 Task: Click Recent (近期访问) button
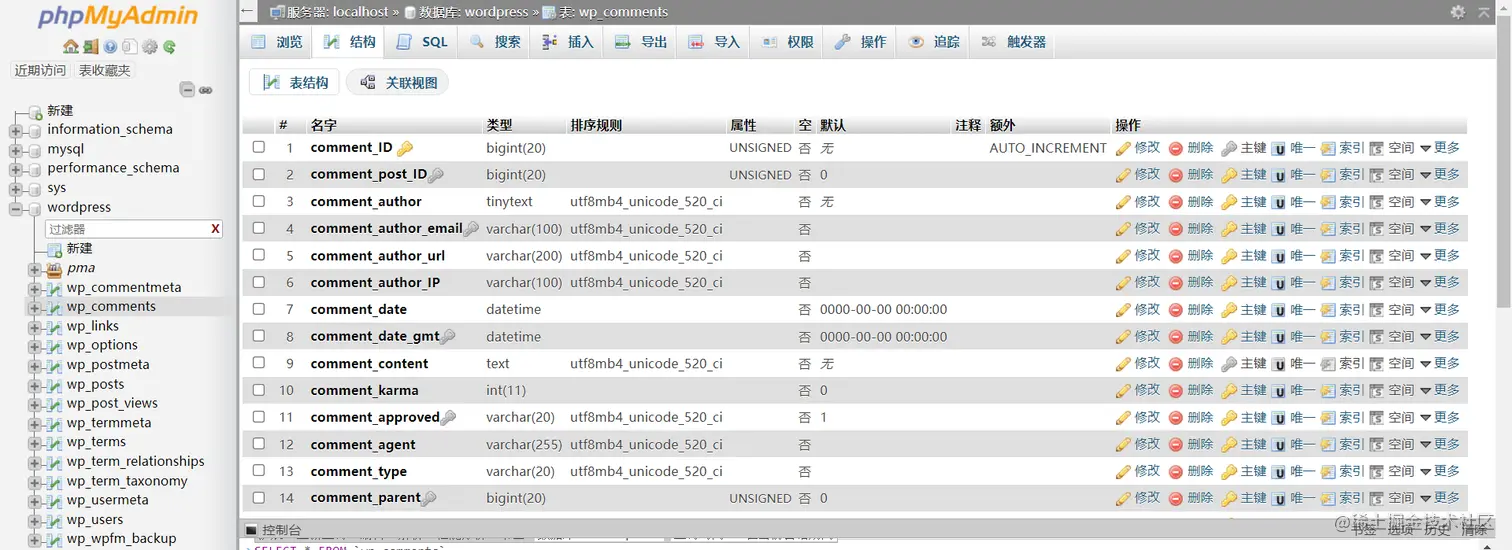40,71
